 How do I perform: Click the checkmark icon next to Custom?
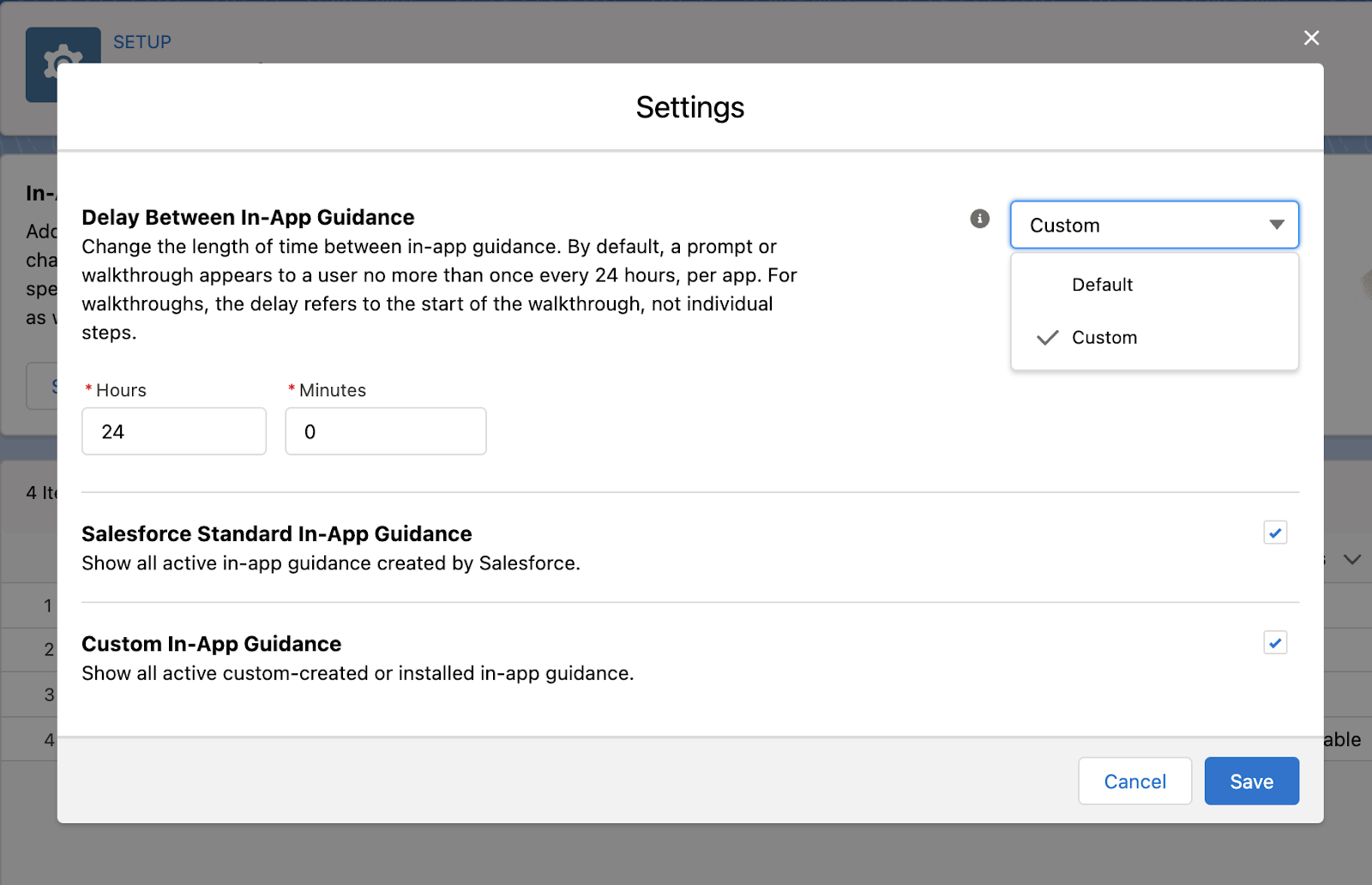(1047, 337)
